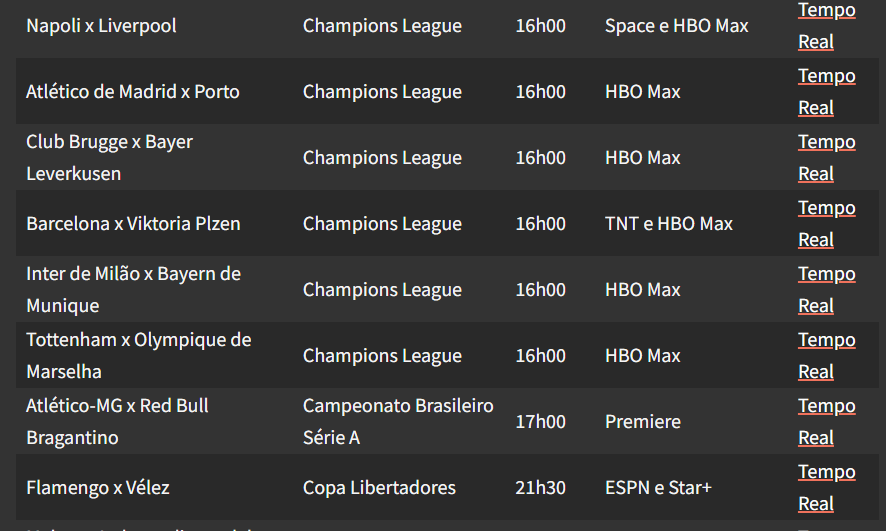Open Tempo Real for Club Brugge x Bayer Leverkusen
The height and width of the screenshot is (531, 886).
tap(826, 158)
